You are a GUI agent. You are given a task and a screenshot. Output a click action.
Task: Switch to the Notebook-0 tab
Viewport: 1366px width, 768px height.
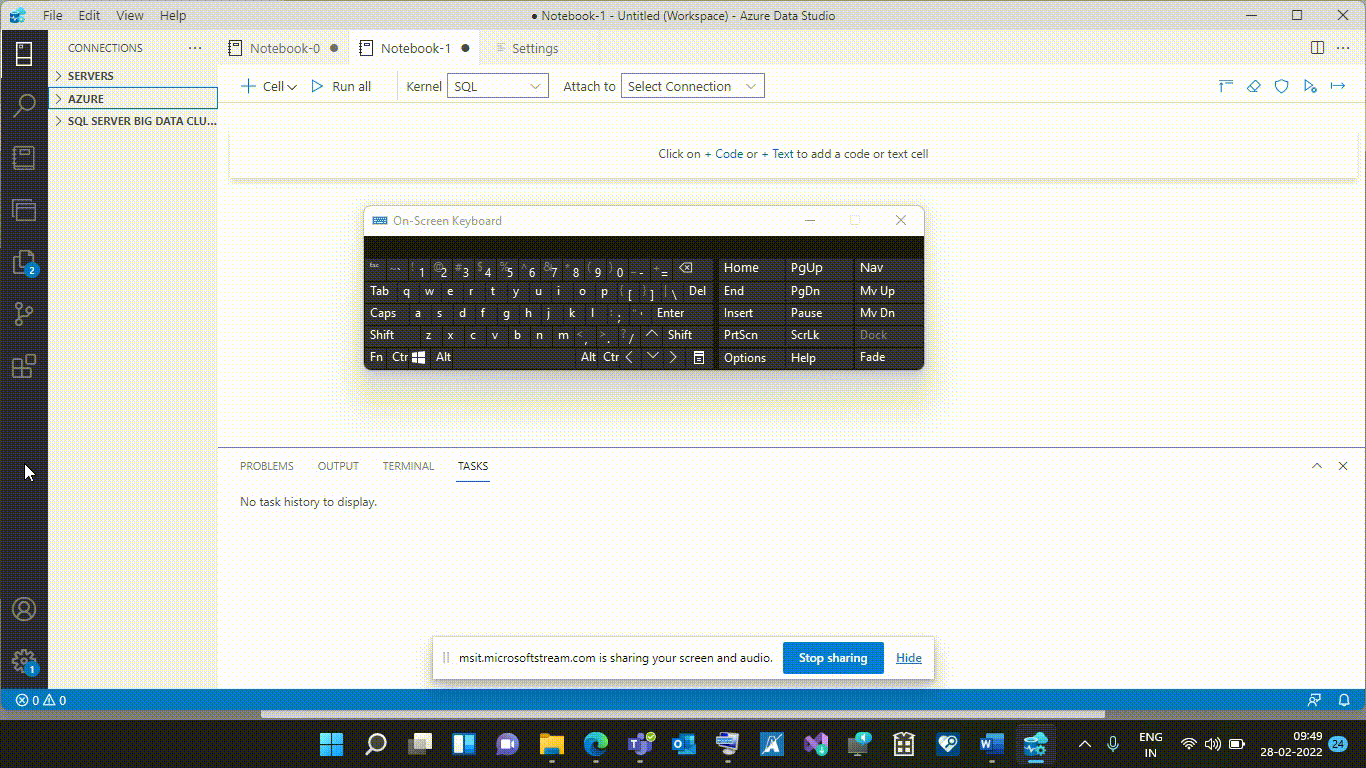click(283, 47)
